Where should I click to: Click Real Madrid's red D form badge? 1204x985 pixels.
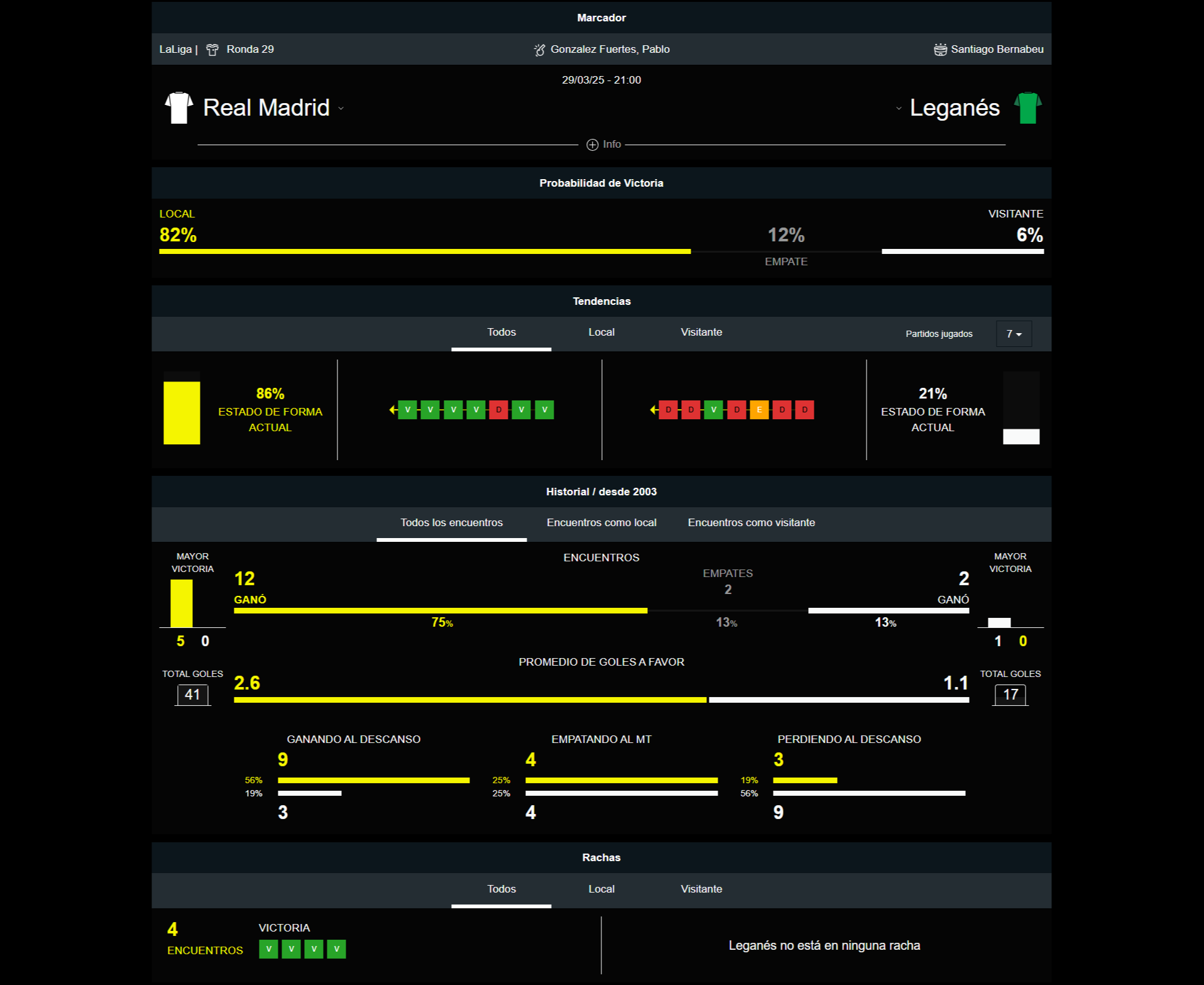(498, 410)
